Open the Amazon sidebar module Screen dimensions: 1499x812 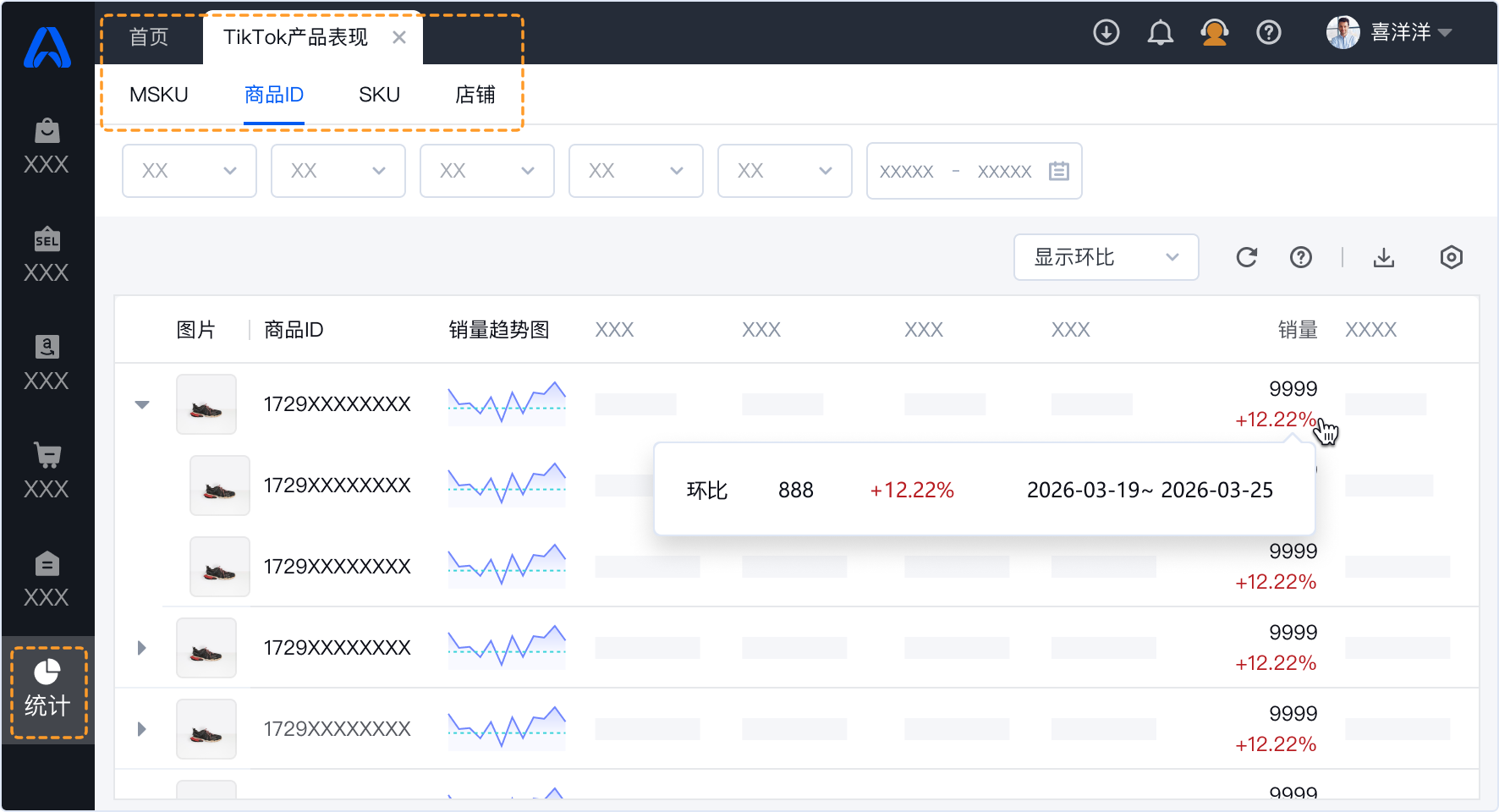[47, 363]
